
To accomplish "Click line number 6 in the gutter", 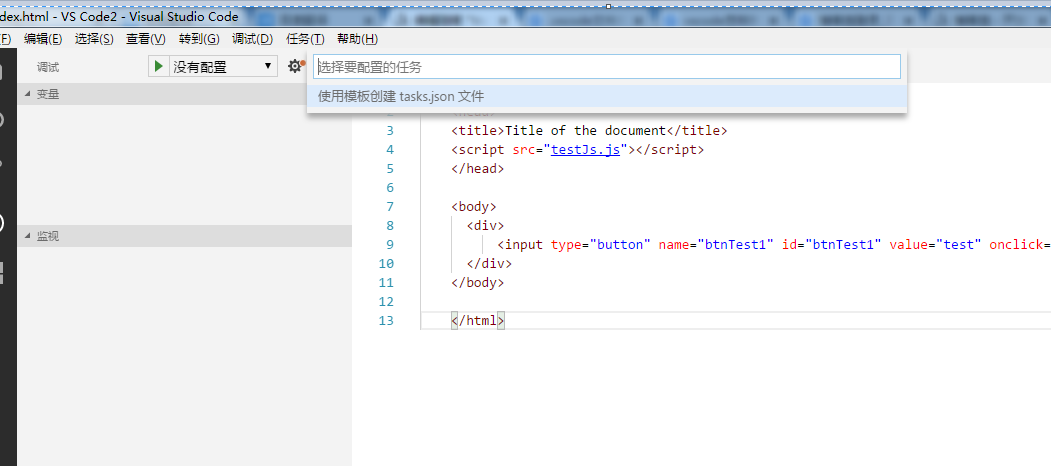I will [390, 188].
